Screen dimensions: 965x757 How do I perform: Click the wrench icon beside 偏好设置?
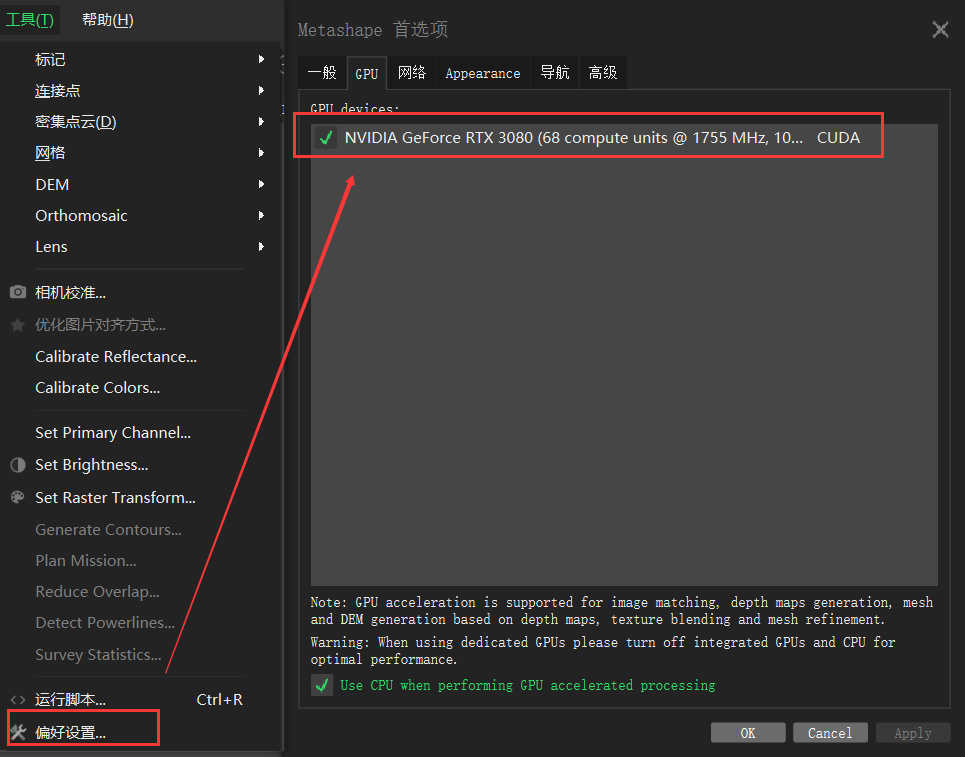(18, 732)
